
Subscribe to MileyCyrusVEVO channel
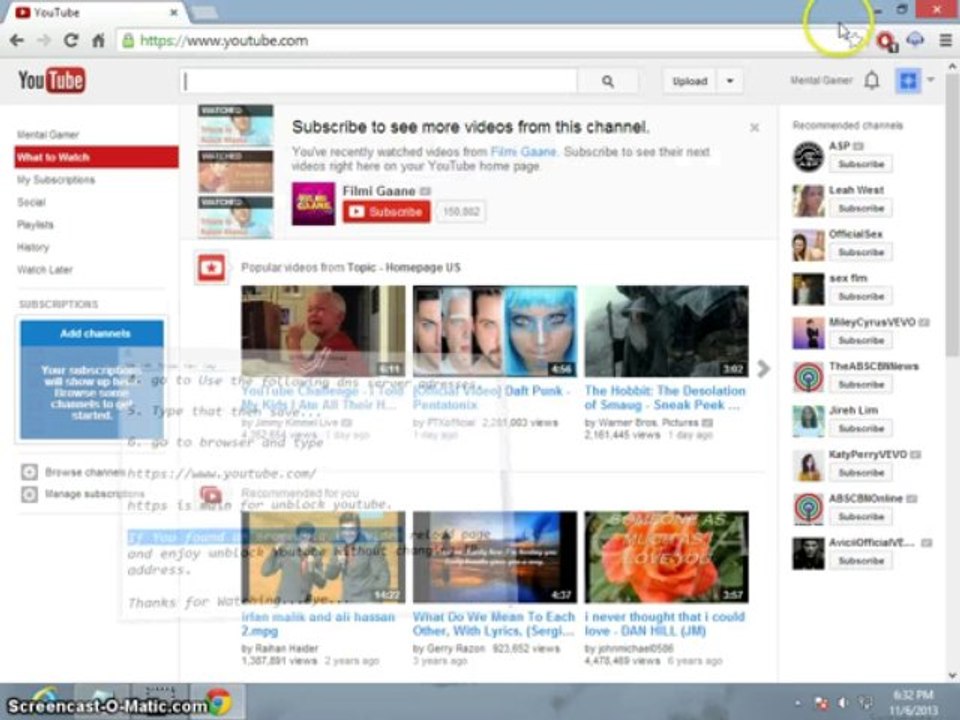[861, 340]
